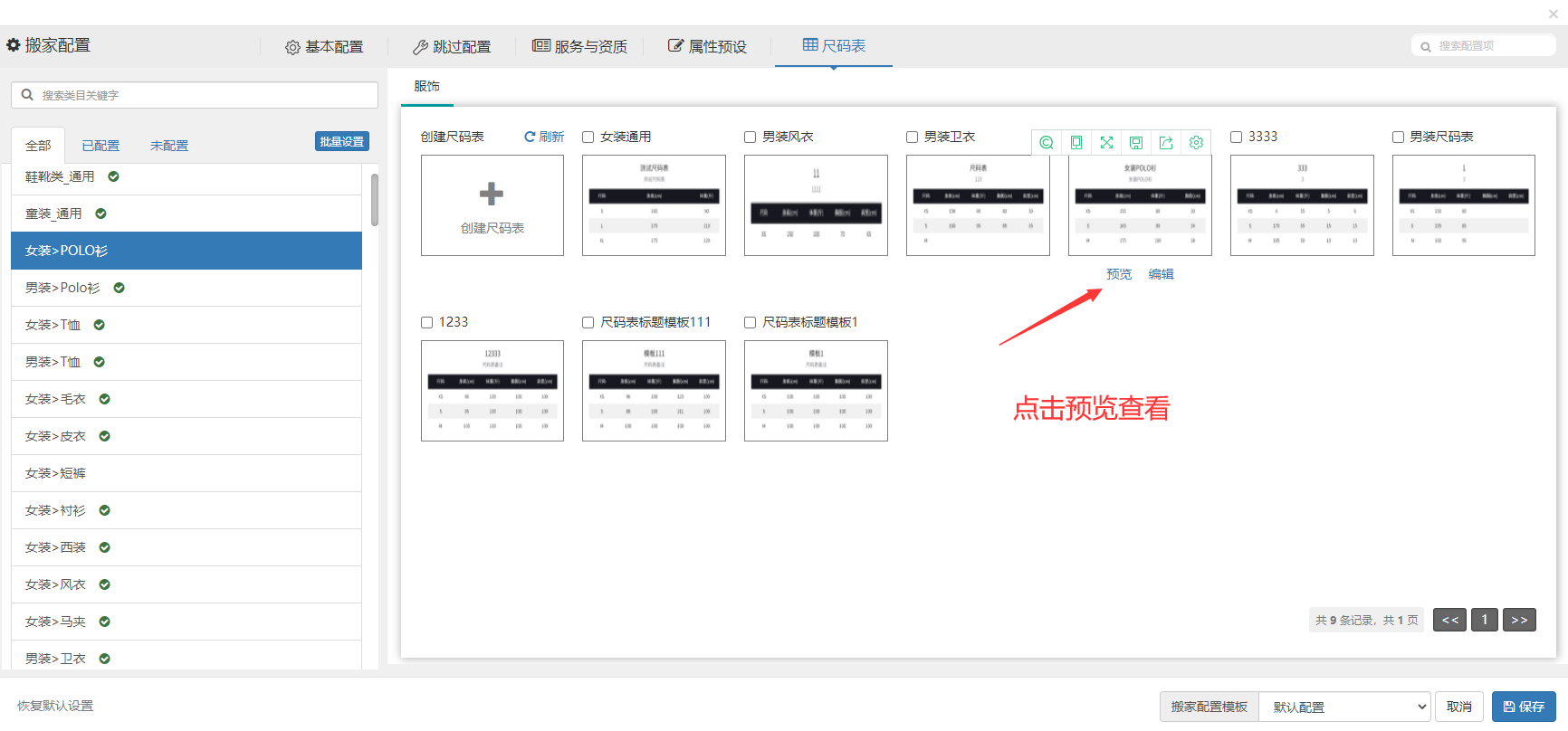1568x731 pixels.
Task: Open the 未配置 filter tab
Action: [169, 146]
